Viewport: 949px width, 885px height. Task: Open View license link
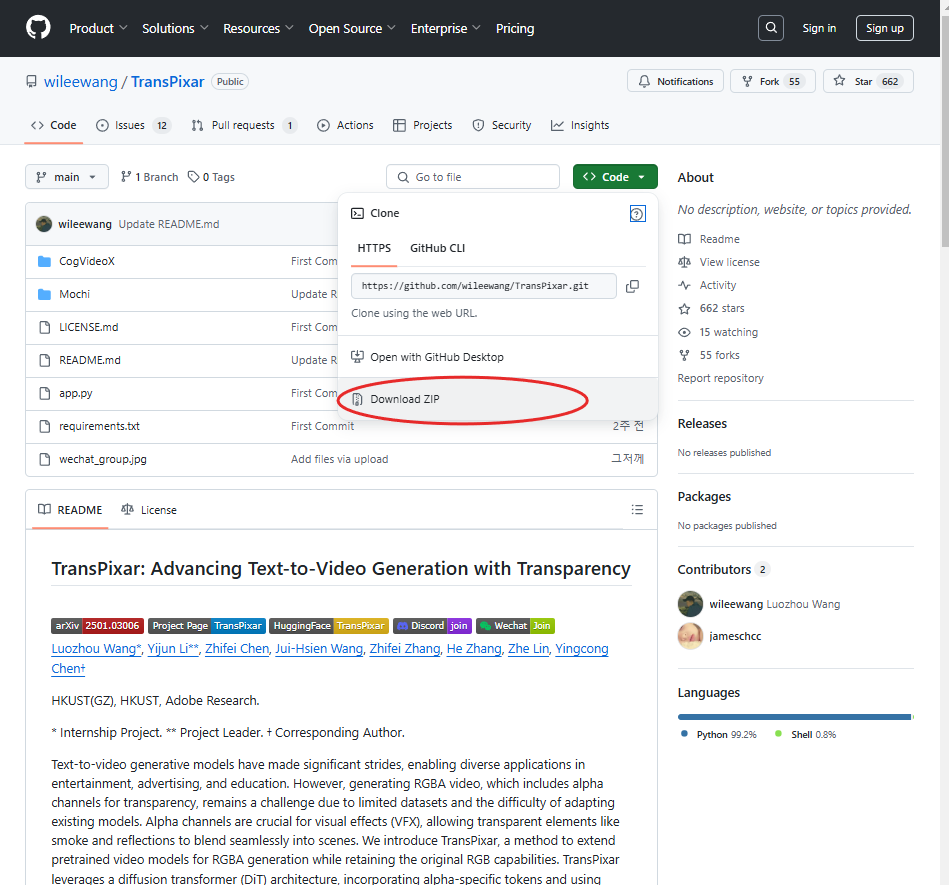[x=718, y=262]
